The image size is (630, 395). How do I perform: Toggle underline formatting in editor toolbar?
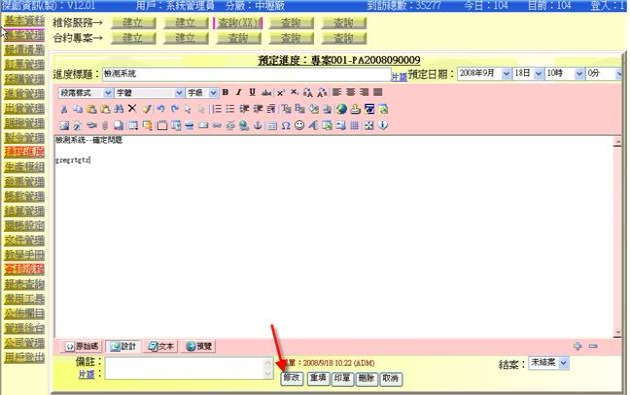[x=252, y=92]
